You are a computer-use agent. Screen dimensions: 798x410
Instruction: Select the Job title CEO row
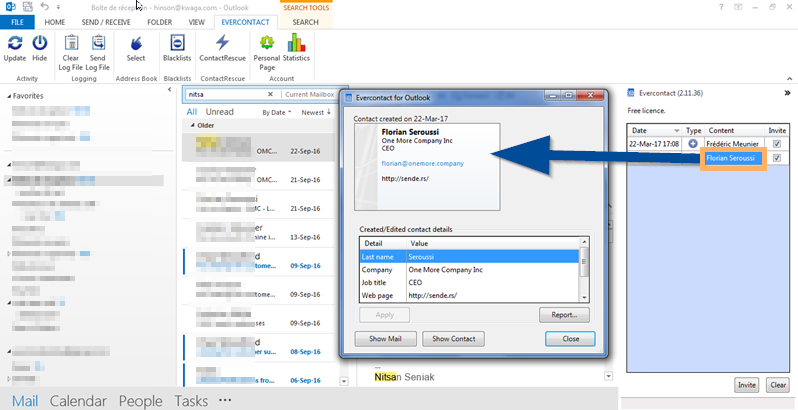(470, 282)
